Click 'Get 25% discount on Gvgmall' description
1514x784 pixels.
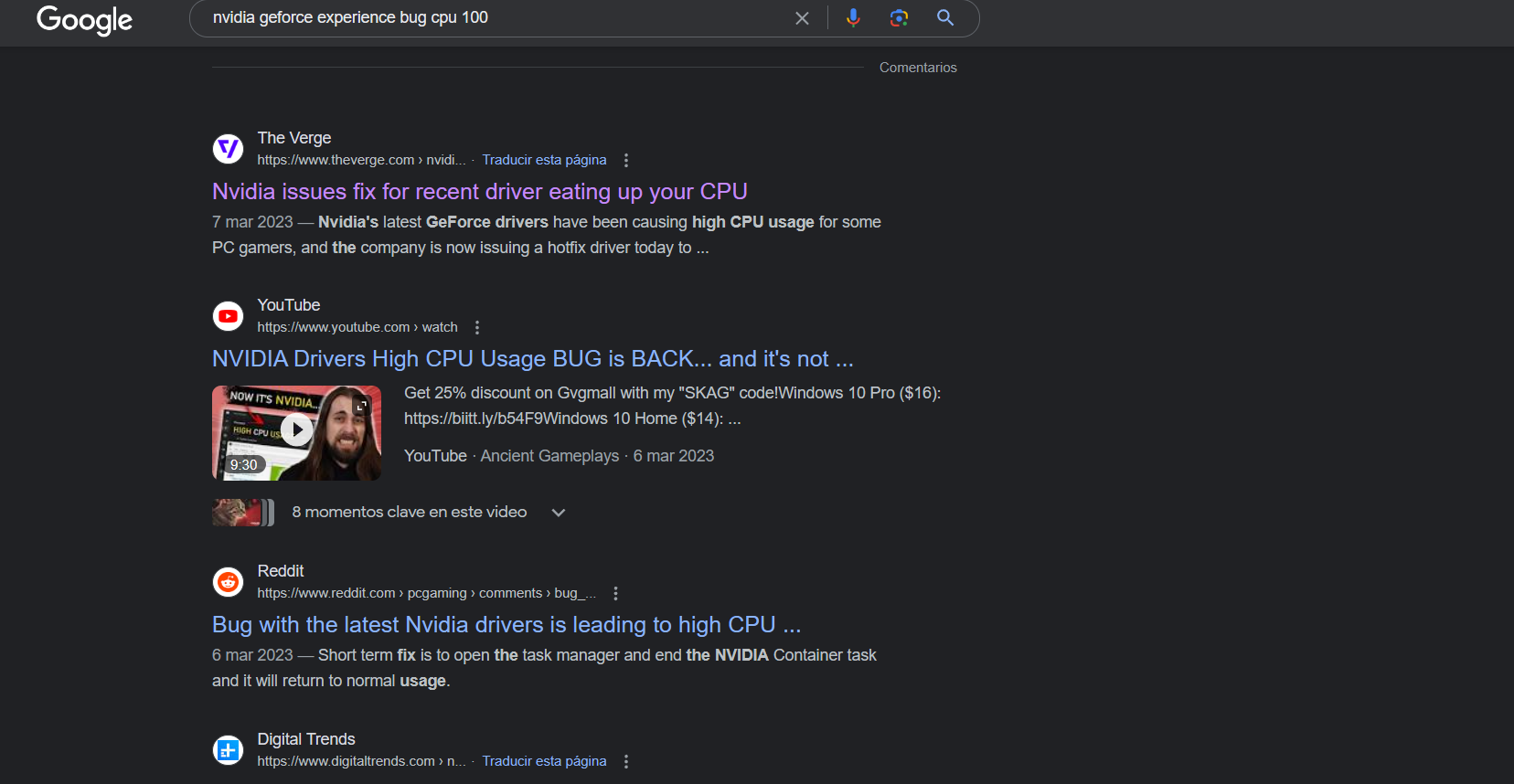(672, 406)
